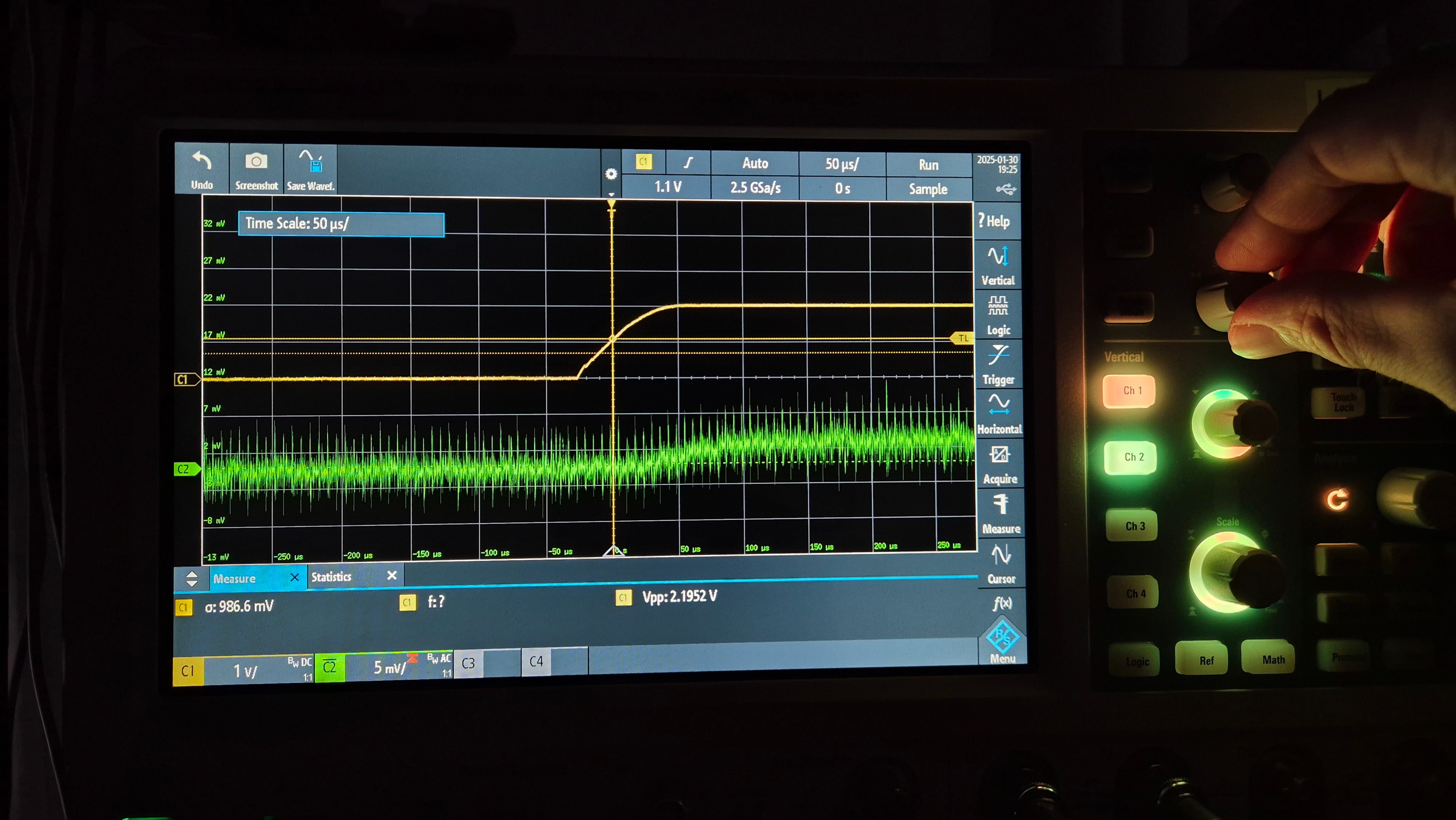Toggle channel C3 on

click(x=468, y=663)
